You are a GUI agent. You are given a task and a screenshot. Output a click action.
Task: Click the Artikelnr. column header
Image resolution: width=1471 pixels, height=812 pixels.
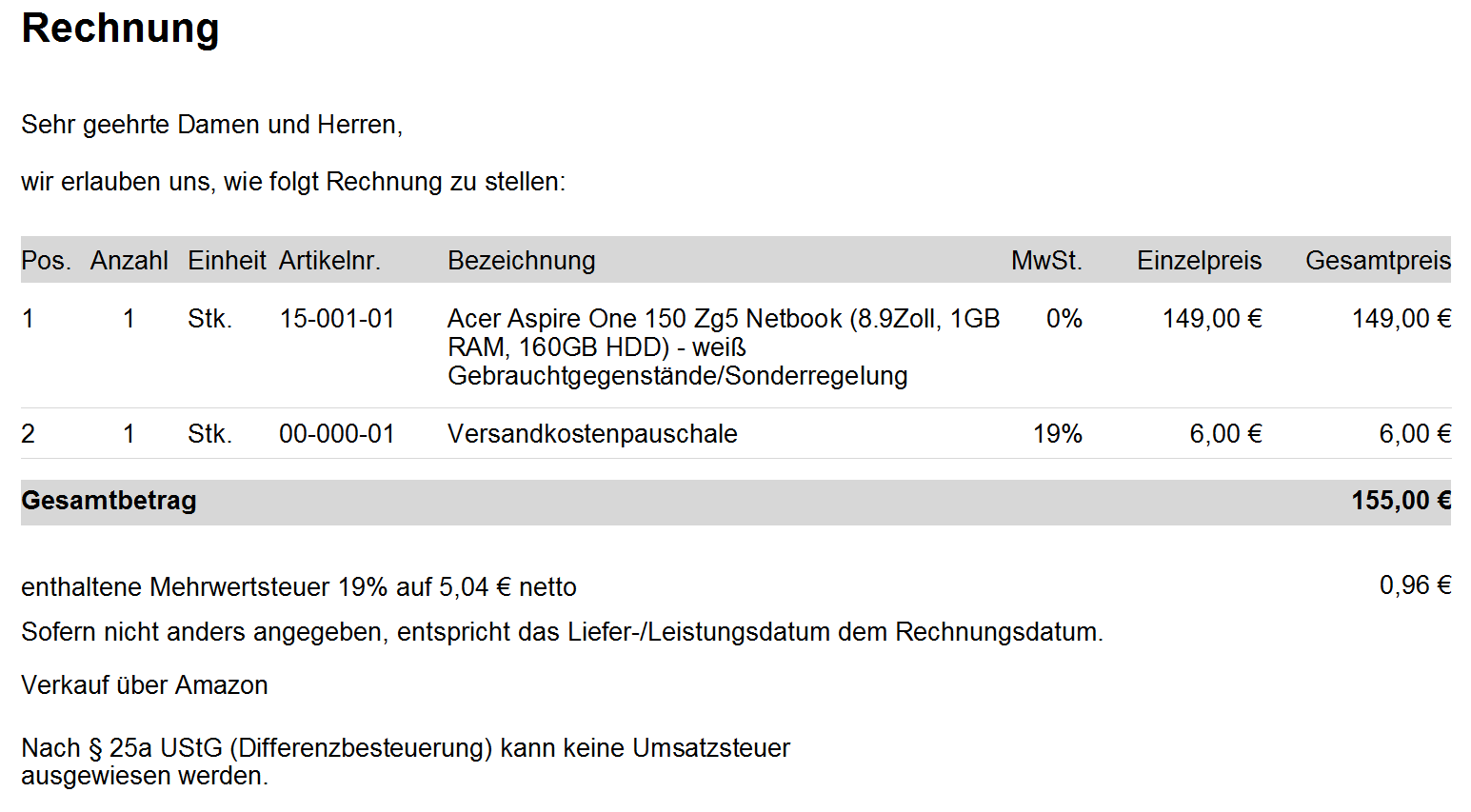[329, 261]
